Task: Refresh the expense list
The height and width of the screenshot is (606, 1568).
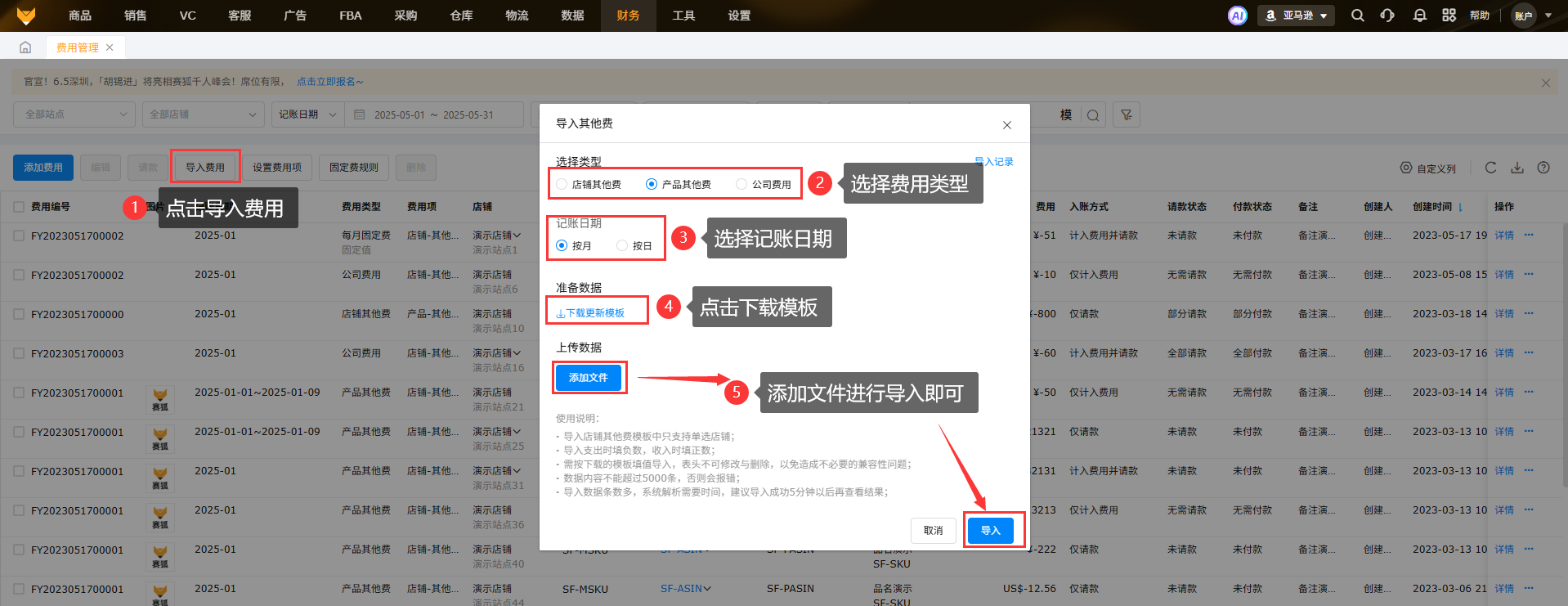Action: pyautogui.click(x=1490, y=168)
